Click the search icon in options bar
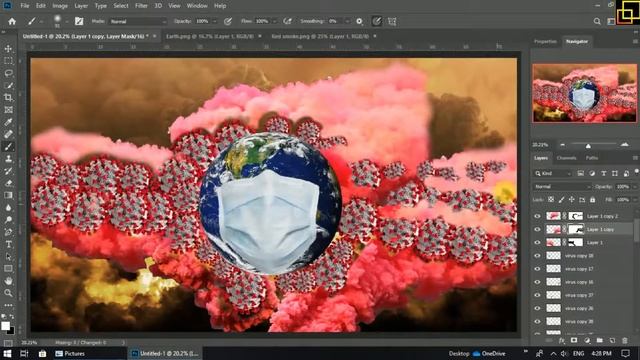Viewport: 640px width, 360px height. [x=597, y=21]
